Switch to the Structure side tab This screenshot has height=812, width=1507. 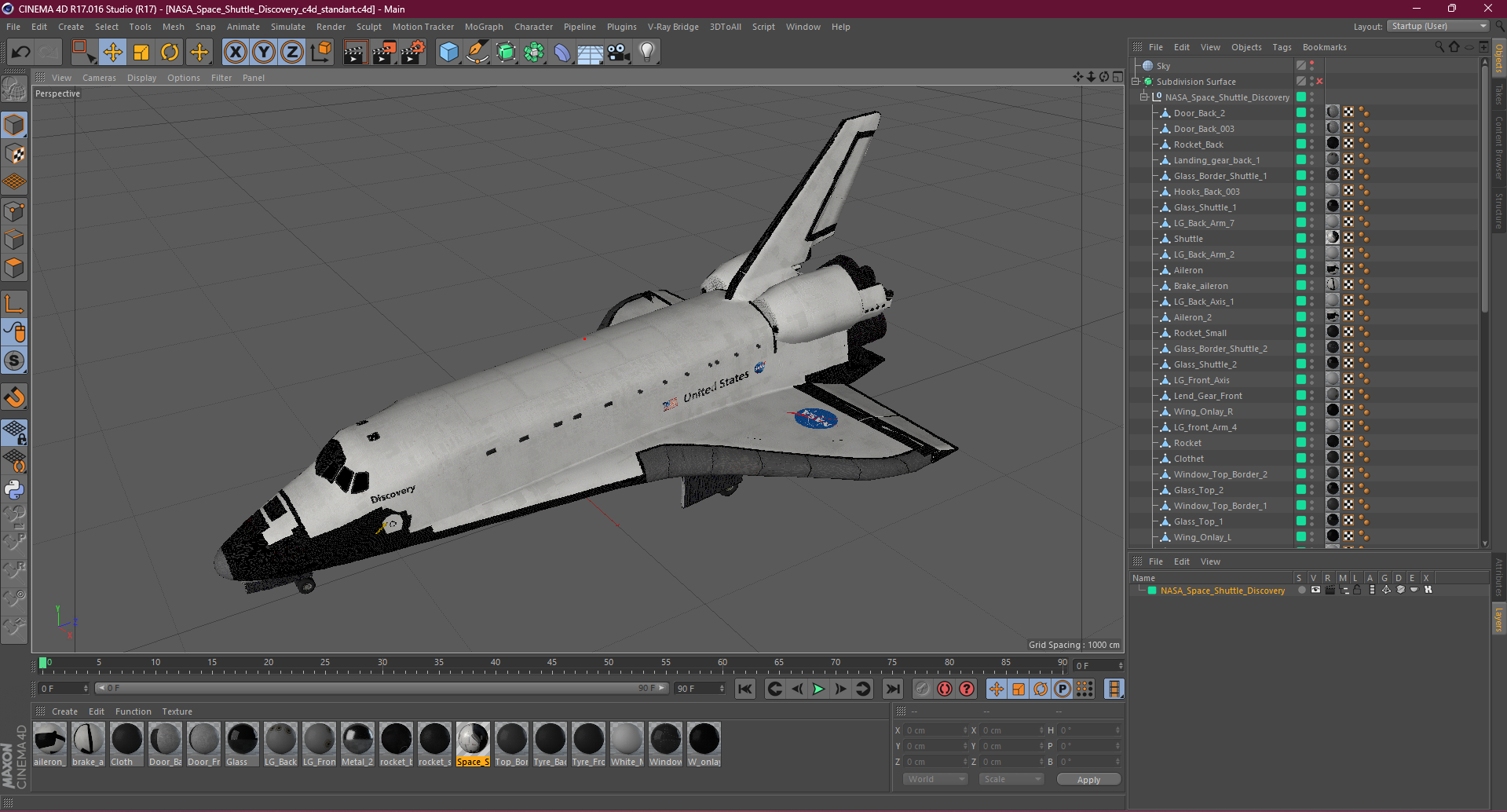[x=1498, y=210]
